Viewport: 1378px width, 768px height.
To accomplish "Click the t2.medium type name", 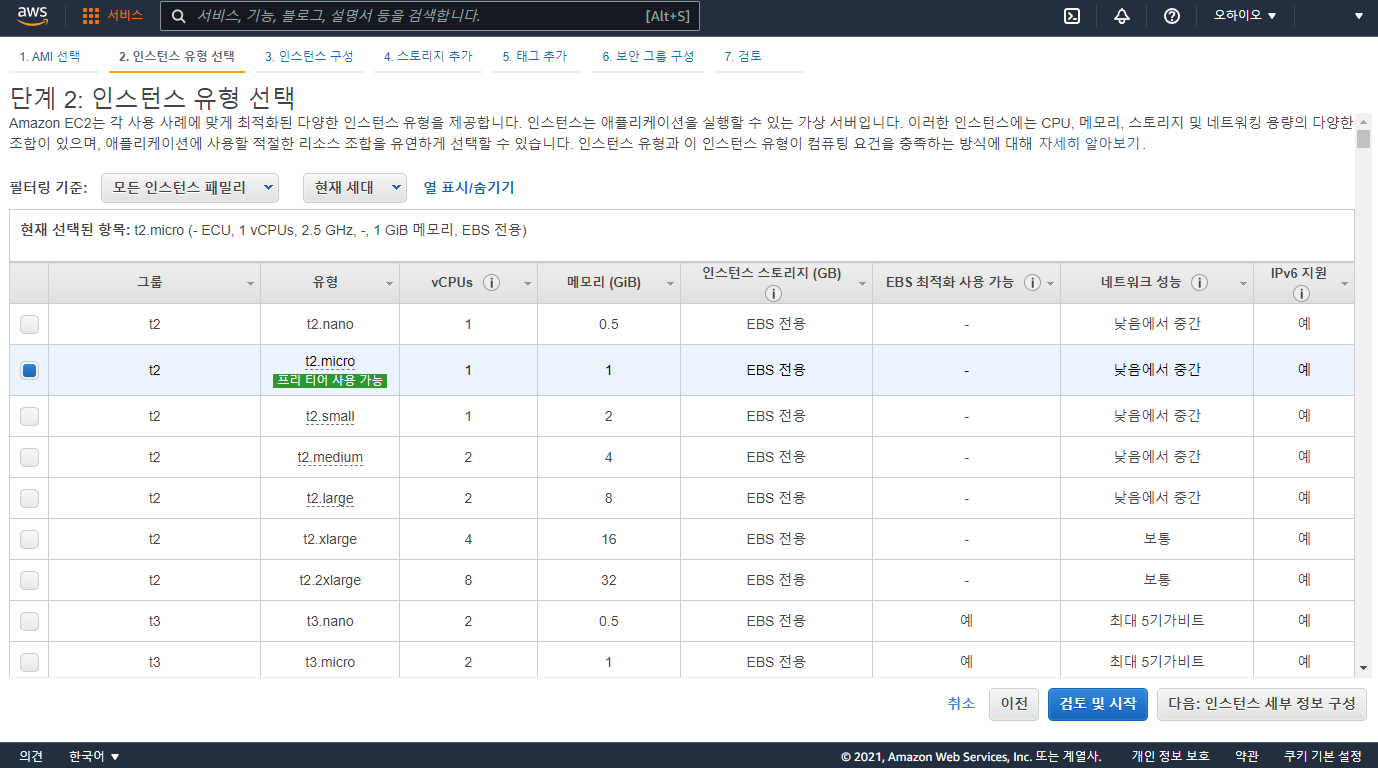I will click(x=330, y=457).
